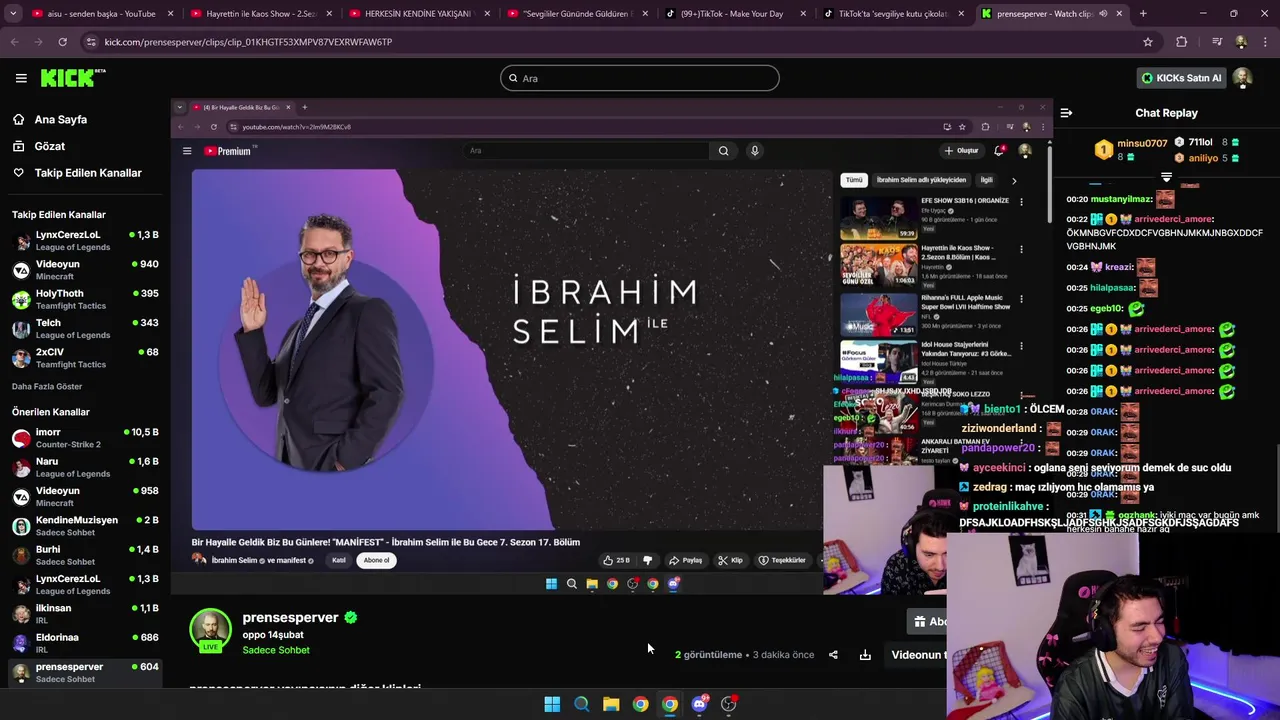Open Discord on the taskbar
The width and height of the screenshot is (1280, 720).
point(699,704)
